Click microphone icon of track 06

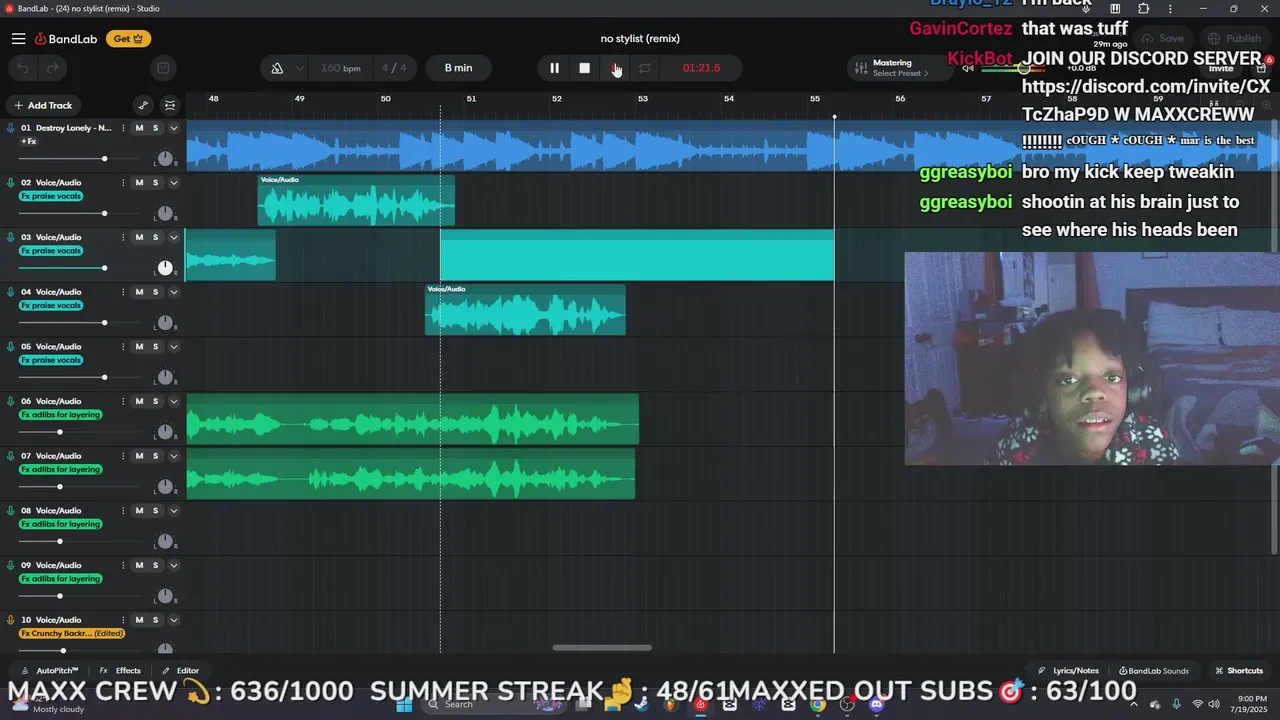(x=11, y=401)
